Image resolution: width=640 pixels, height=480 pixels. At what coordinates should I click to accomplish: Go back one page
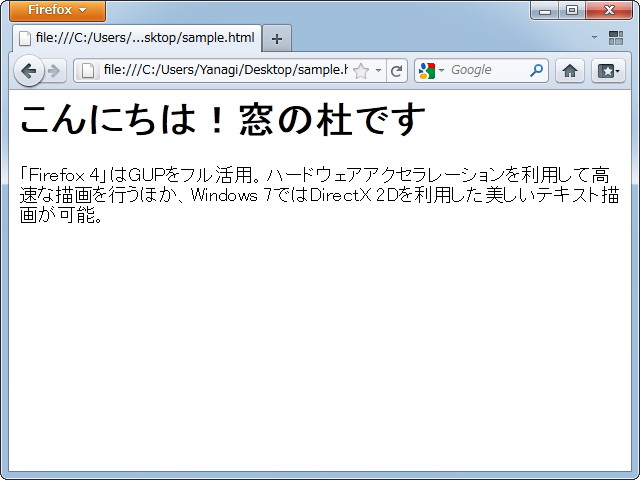pyautogui.click(x=29, y=71)
